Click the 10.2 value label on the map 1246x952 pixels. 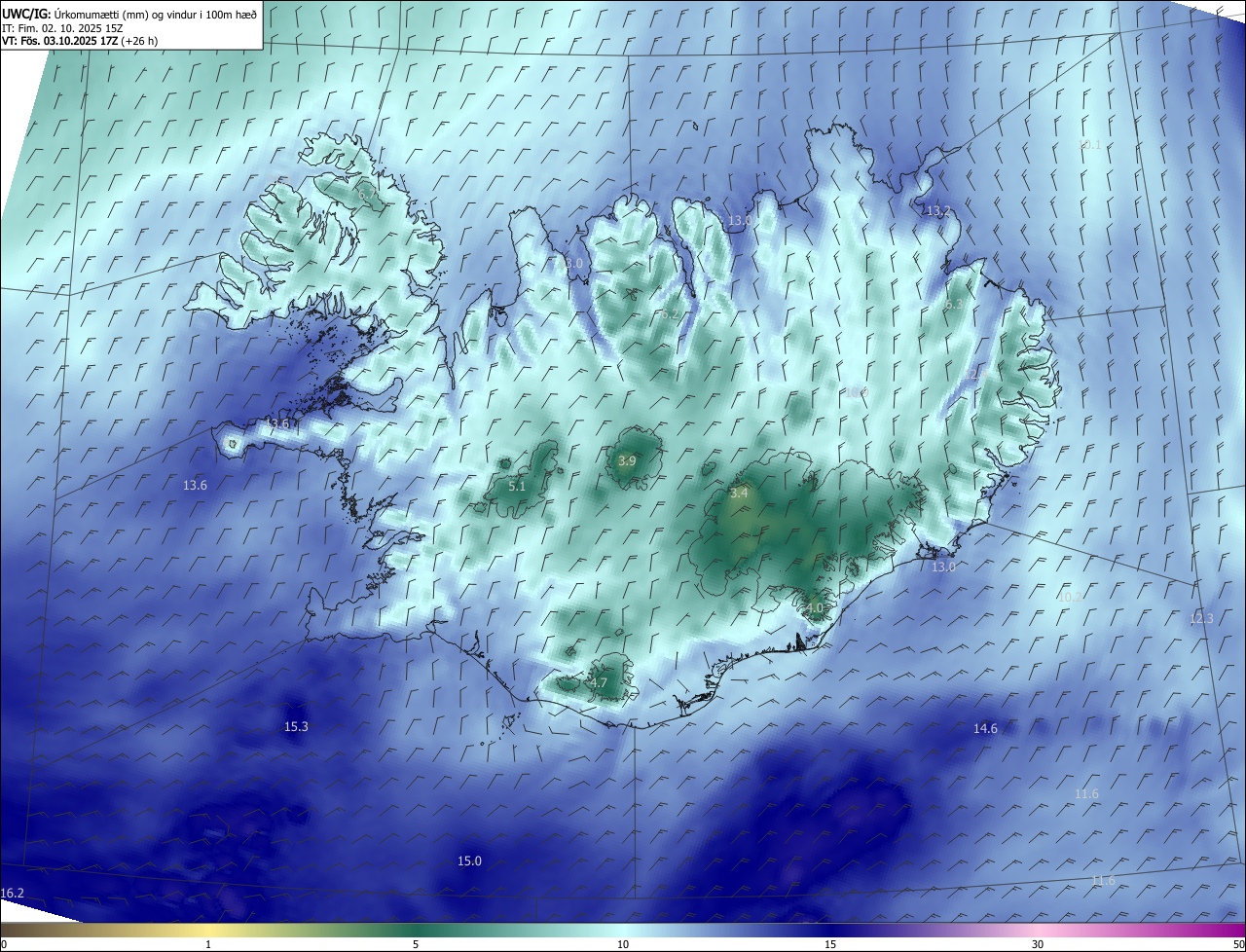1069,597
